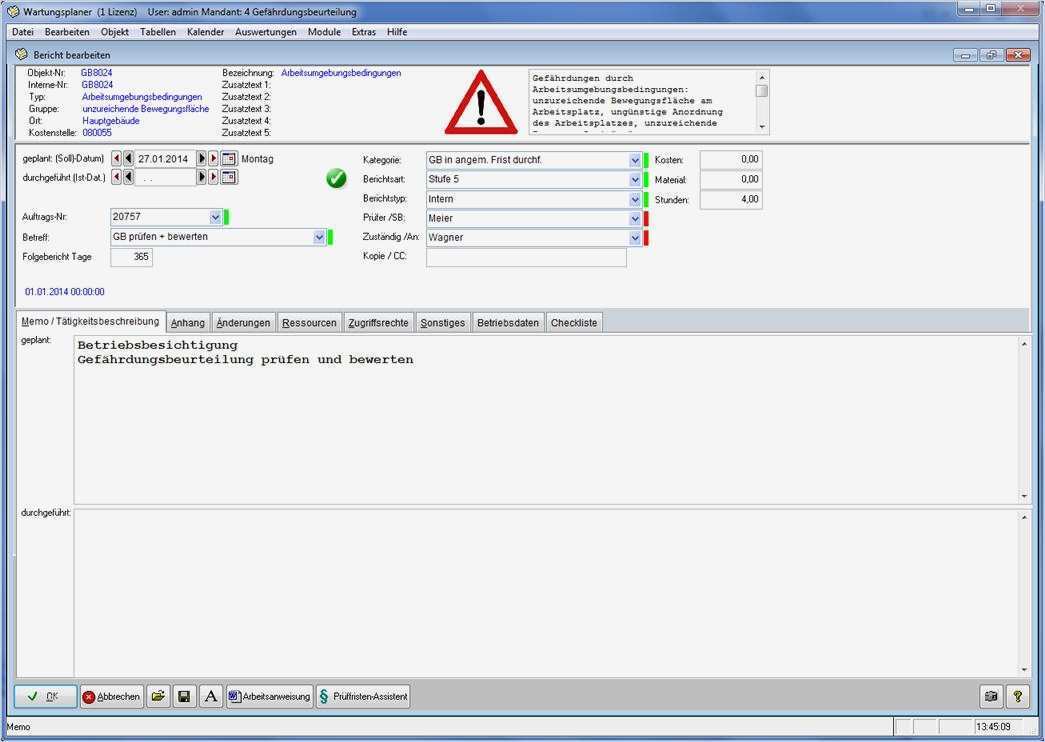Jump back with red left arrow of Soll-Datum
This screenshot has width=1045, height=742.
tap(117, 159)
